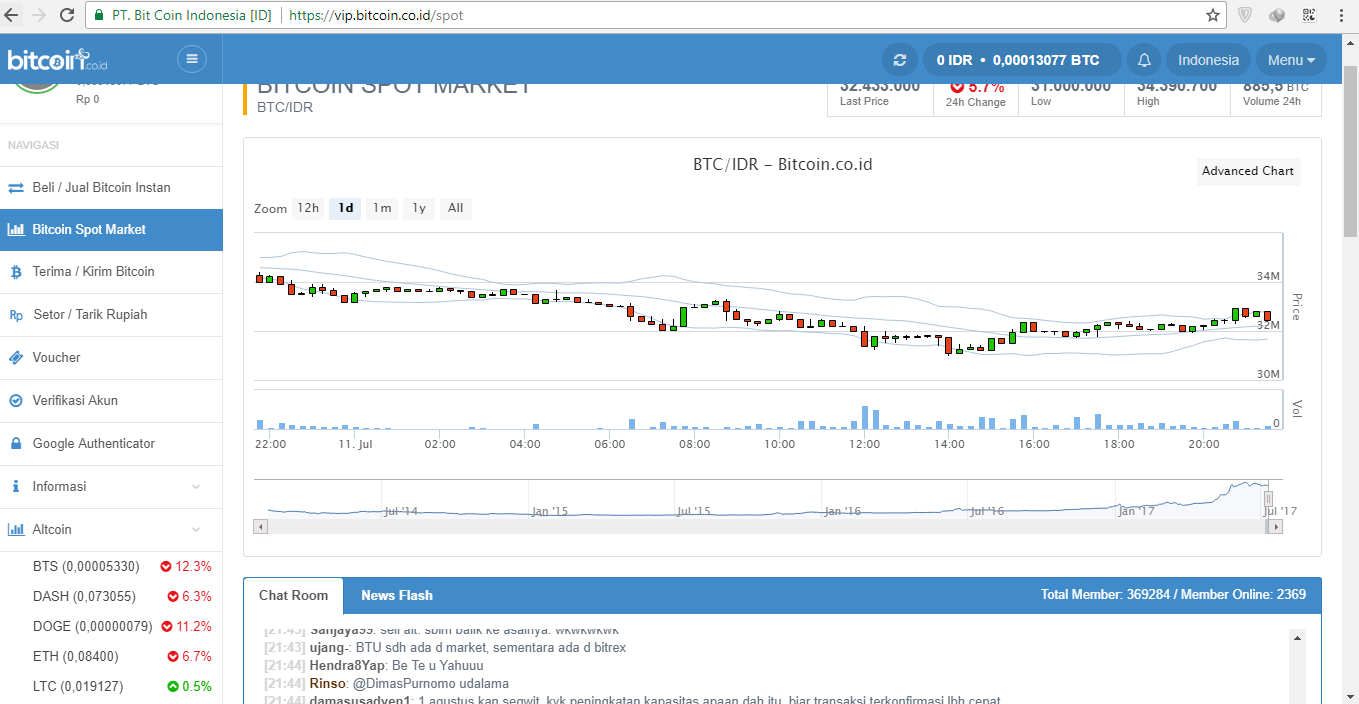The width and height of the screenshot is (1359, 704).
Task: Expand the Informasi section chevron
Action: (x=196, y=487)
